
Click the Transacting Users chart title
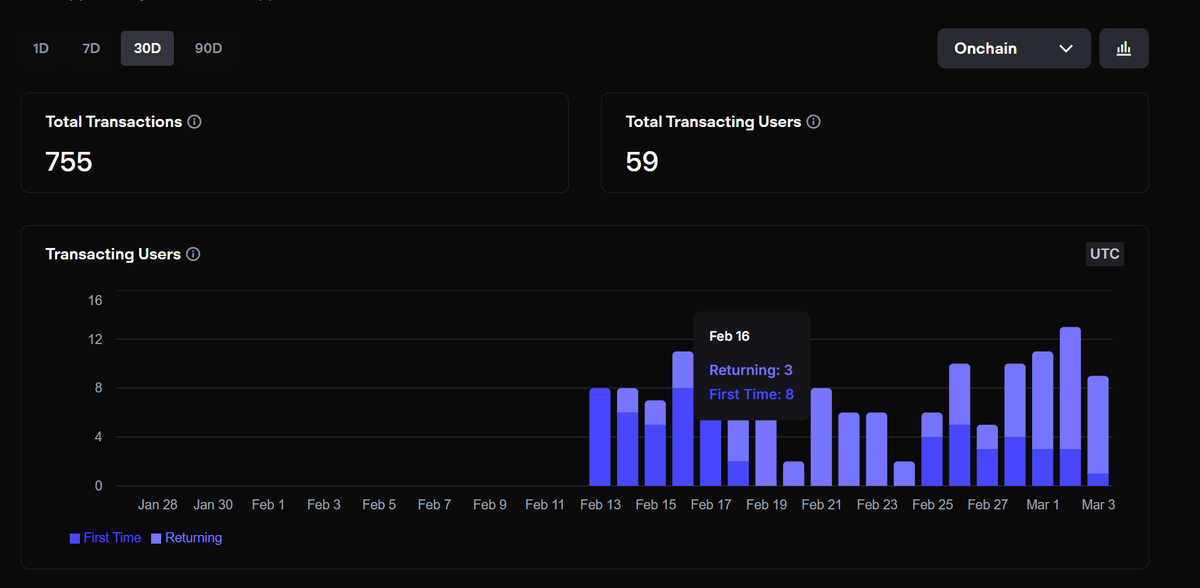pyautogui.click(x=113, y=254)
